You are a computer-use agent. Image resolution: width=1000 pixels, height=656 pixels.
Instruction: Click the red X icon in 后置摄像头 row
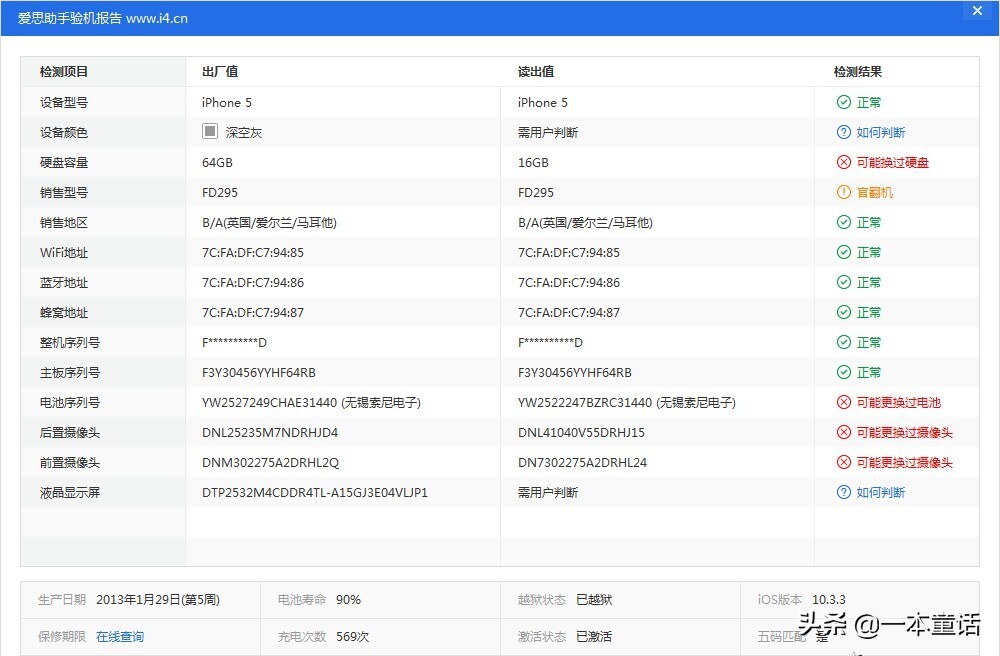point(844,432)
